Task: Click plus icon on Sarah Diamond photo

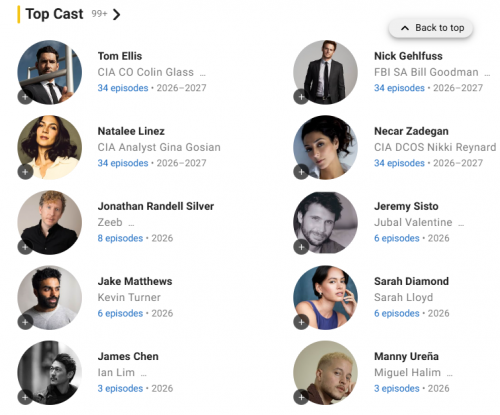Action: [x=301, y=322]
